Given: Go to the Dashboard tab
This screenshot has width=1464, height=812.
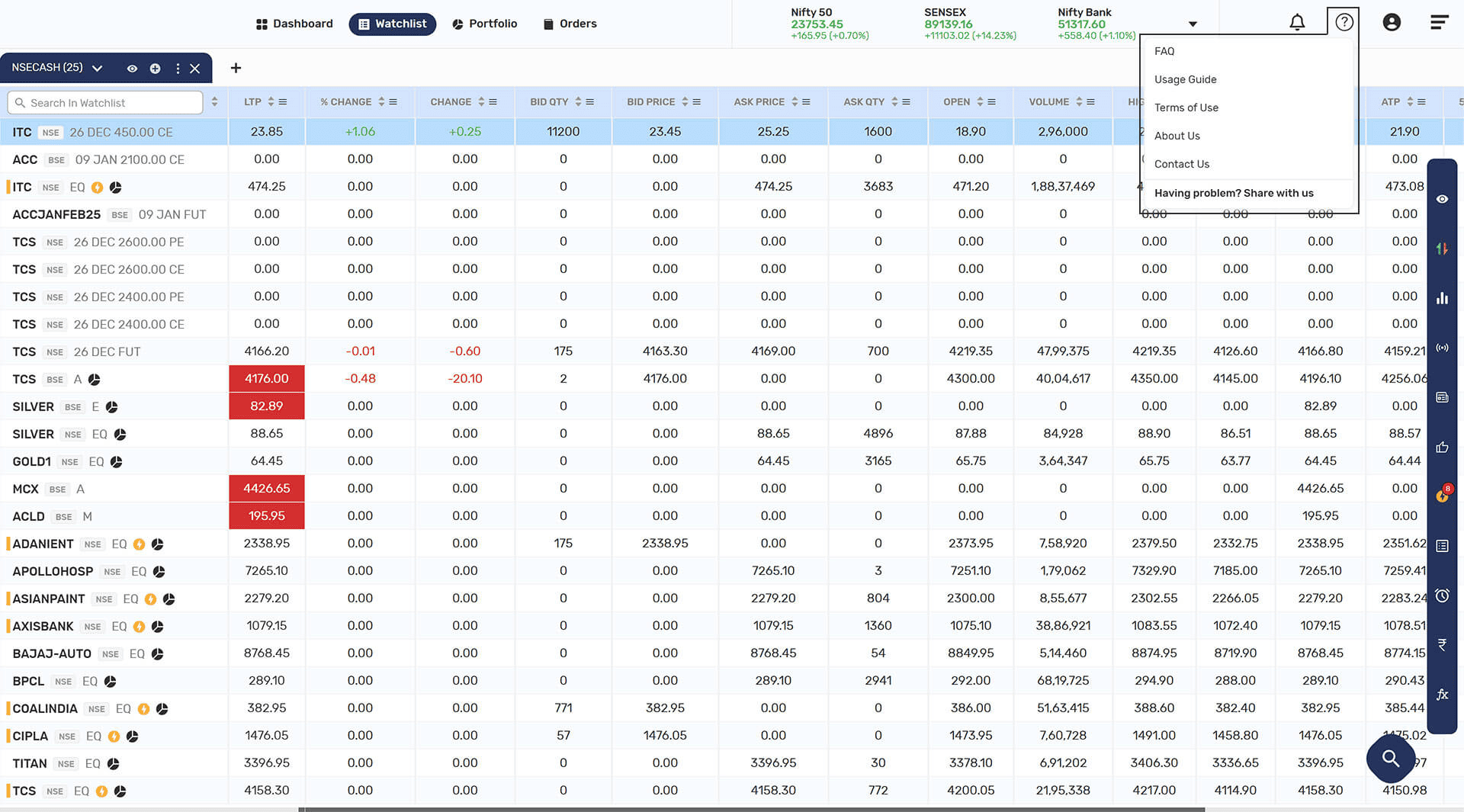Looking at the screenshot, I should (294, 24).
